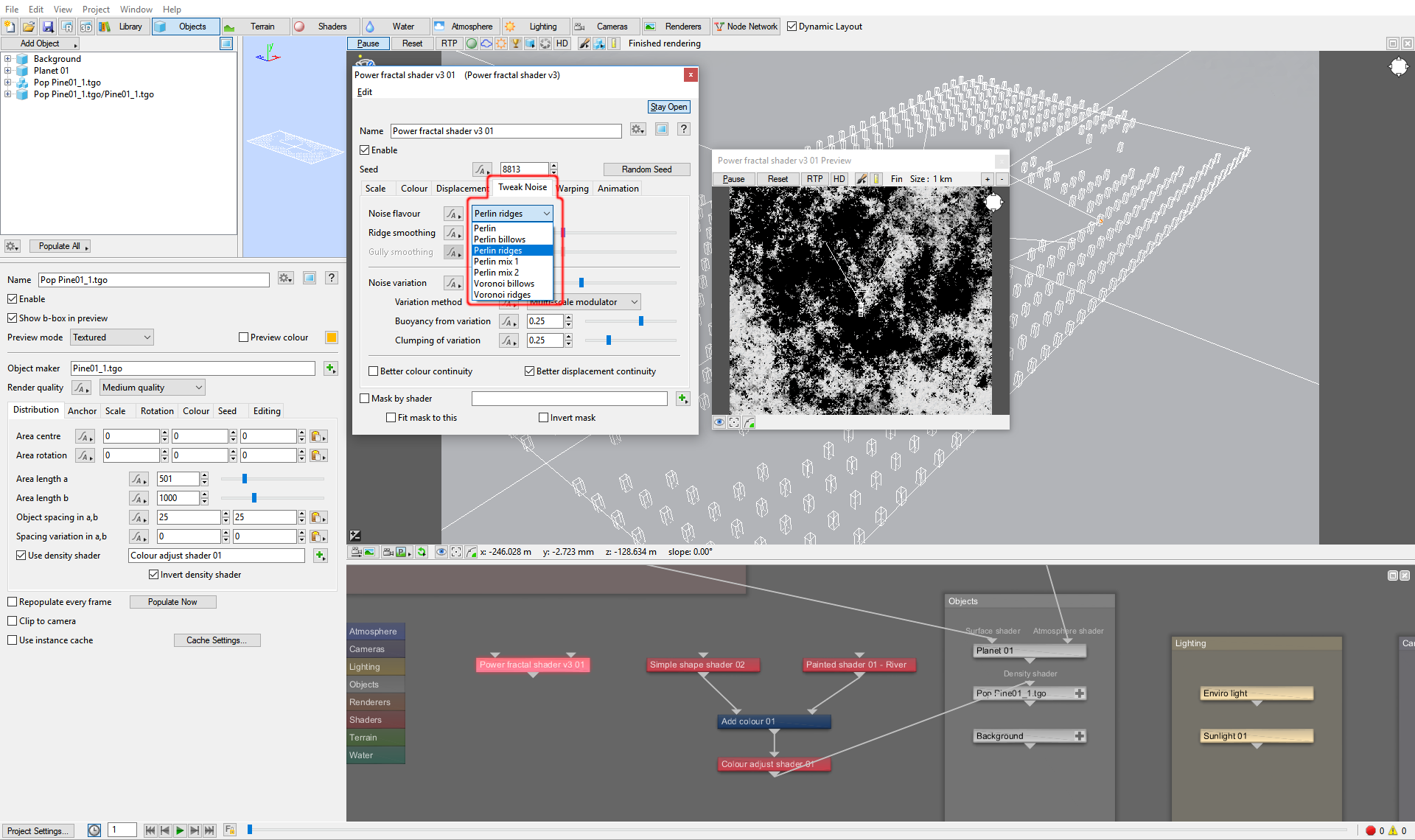Click the trophy quality icon in preview toolbar
1415x840 pixels.
(x=516, y=43)
